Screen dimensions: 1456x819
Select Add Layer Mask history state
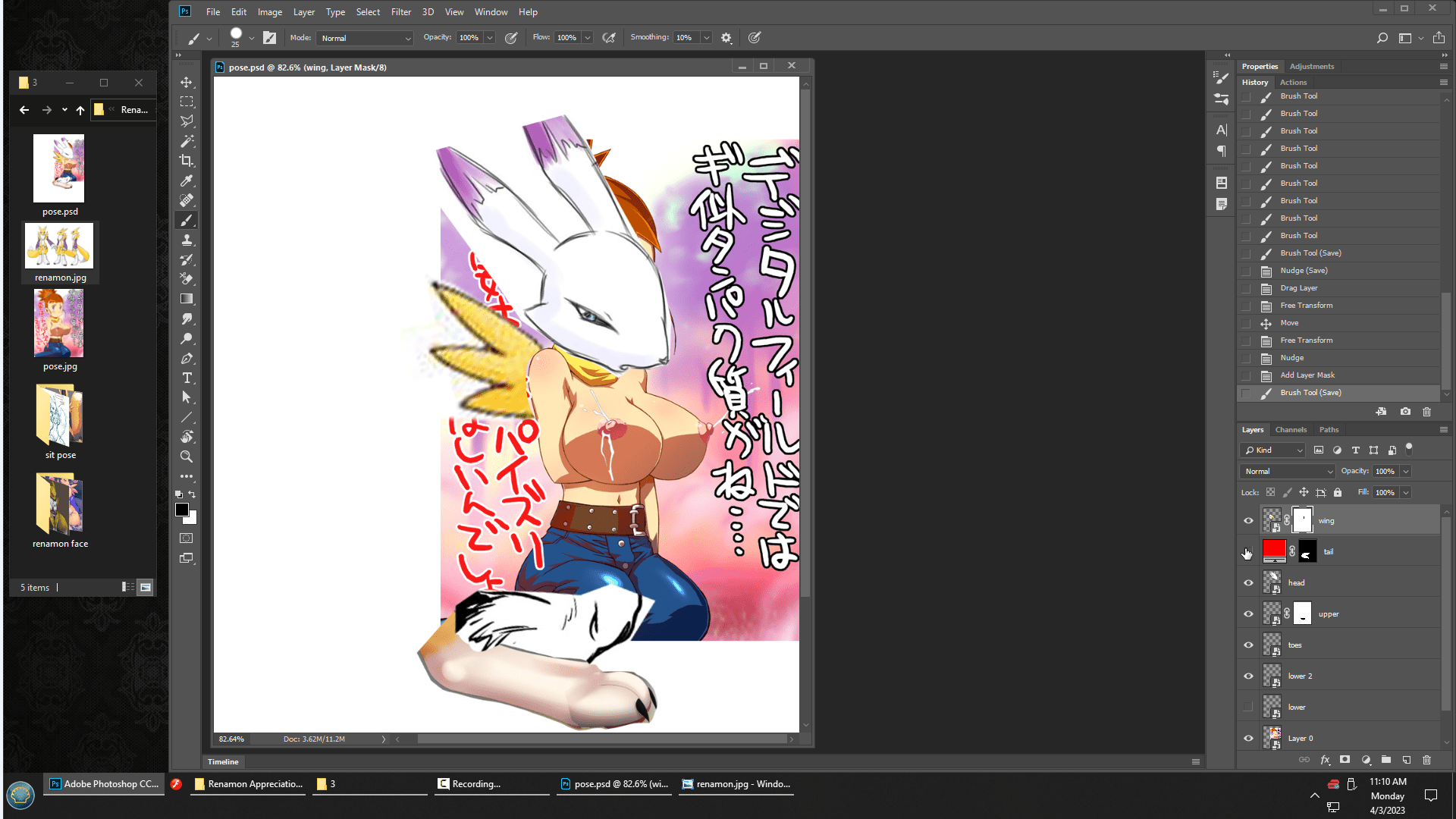(1307, 375)
